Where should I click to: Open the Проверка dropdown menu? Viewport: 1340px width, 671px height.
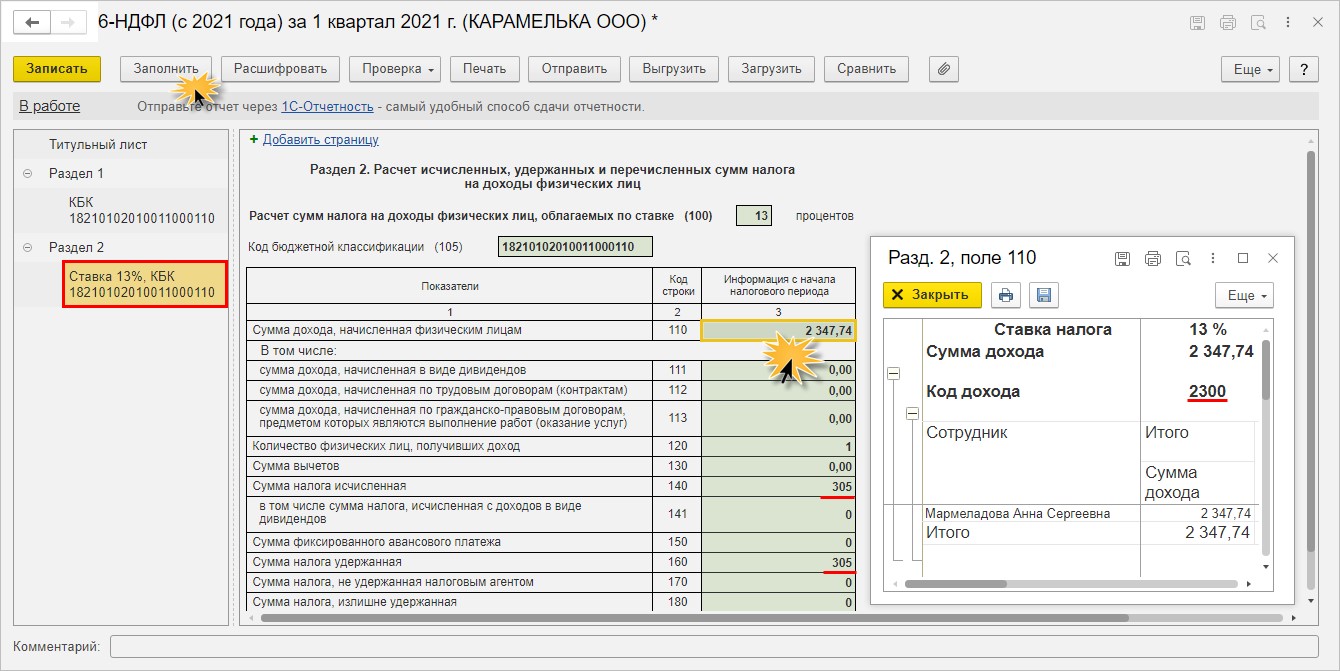tap(395, 69)
